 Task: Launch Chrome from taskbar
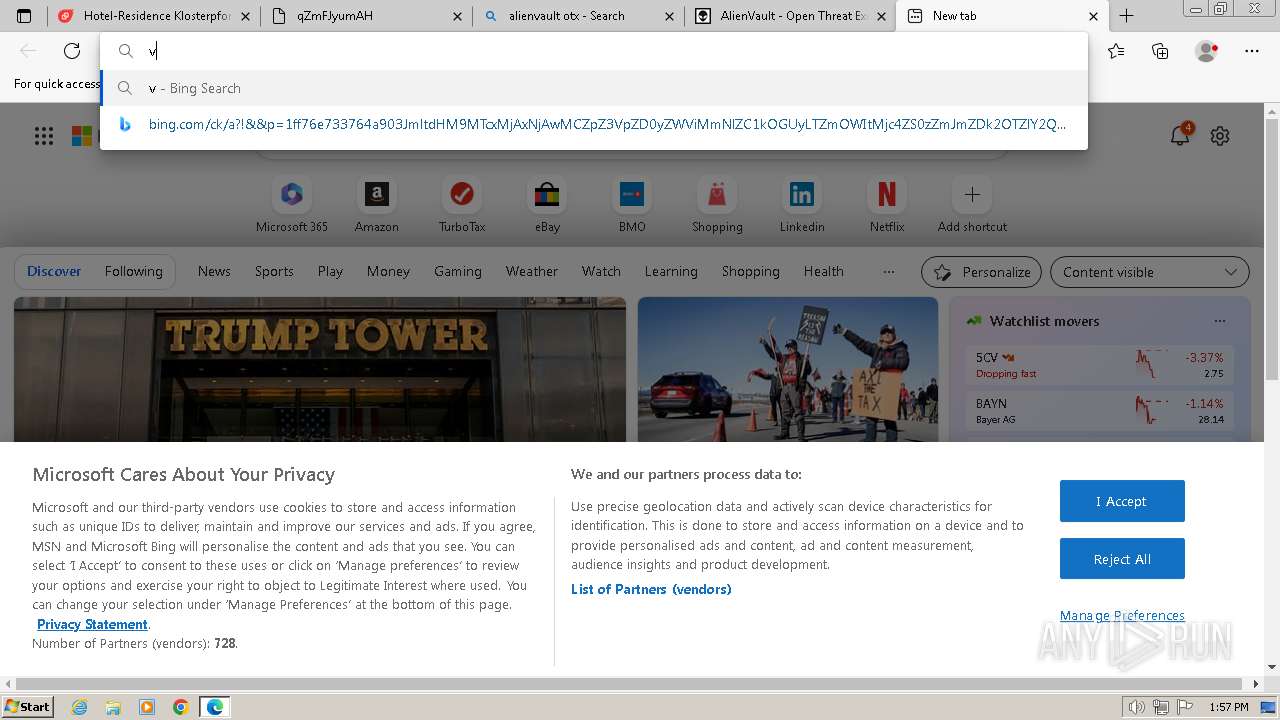point(180,707)
